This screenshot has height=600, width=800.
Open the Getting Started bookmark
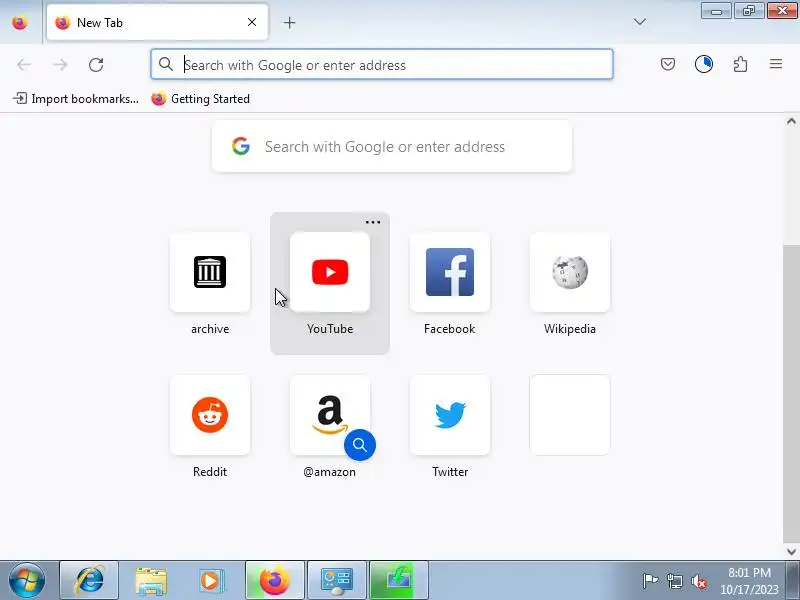point(201,98)
